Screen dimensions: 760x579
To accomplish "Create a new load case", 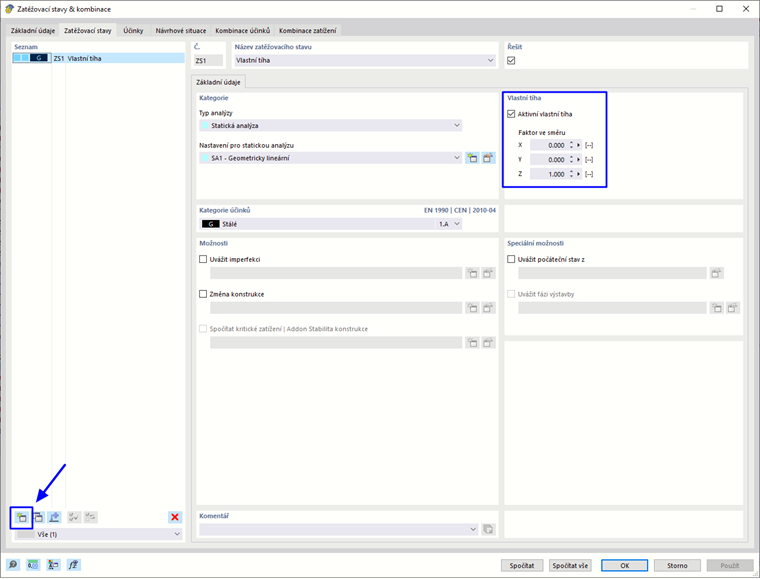I will coord(21,517).
